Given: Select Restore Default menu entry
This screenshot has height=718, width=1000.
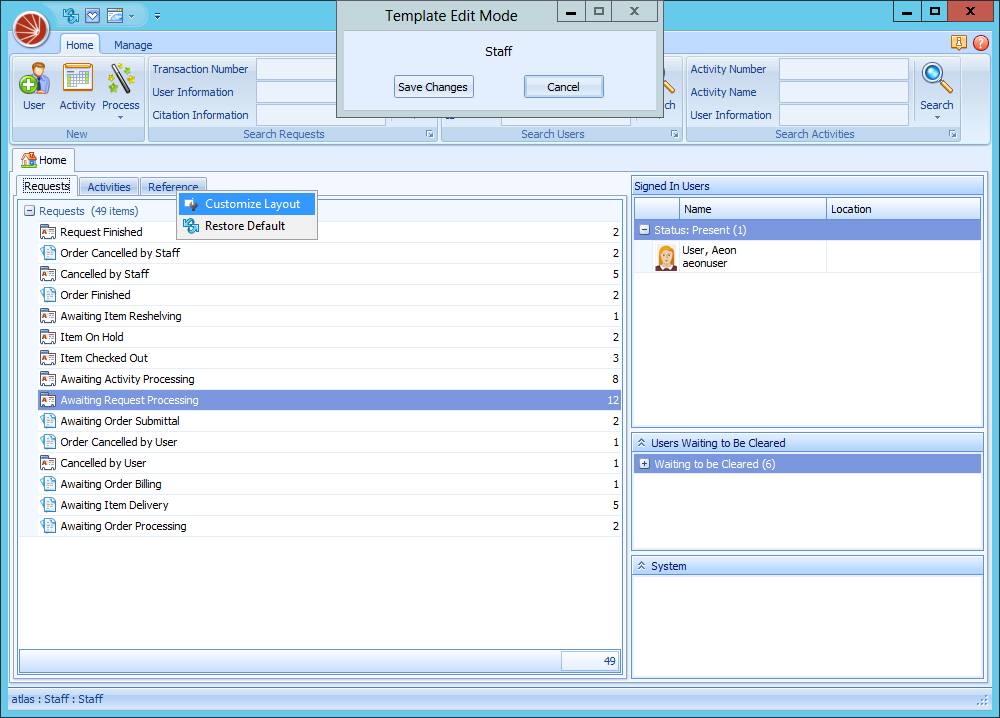Looking at the screenshot, I should pyautogui.click(x=245, y=226).
